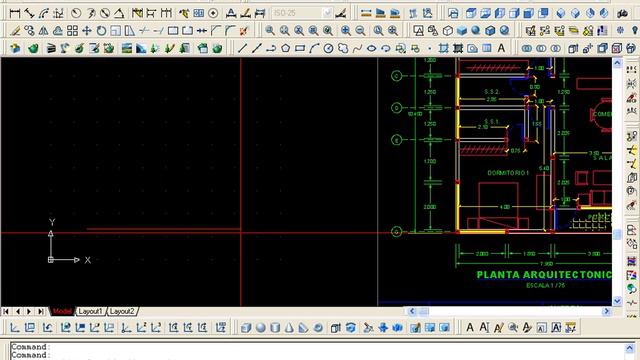Viewport: 640px width, 360px height.
Task: Open the dimension style ISO-25 dropdown
Action: click(x=327, y=13)
